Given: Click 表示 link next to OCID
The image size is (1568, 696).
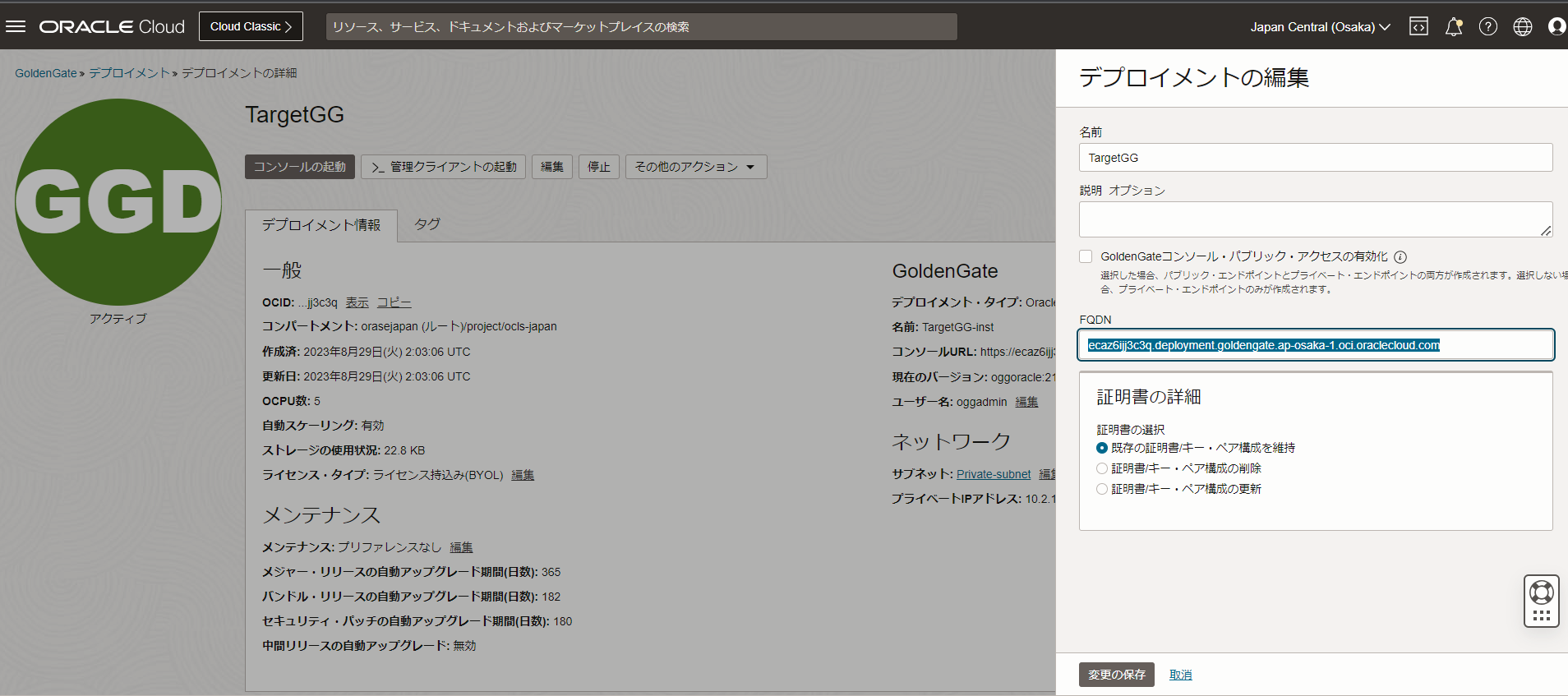Looking at the screenshot, I should pyautogui.click(x=357, y=302).
